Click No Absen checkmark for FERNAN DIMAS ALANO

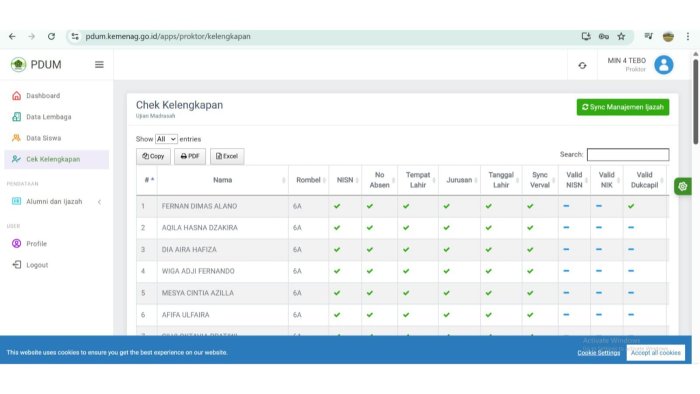[370, 206]
